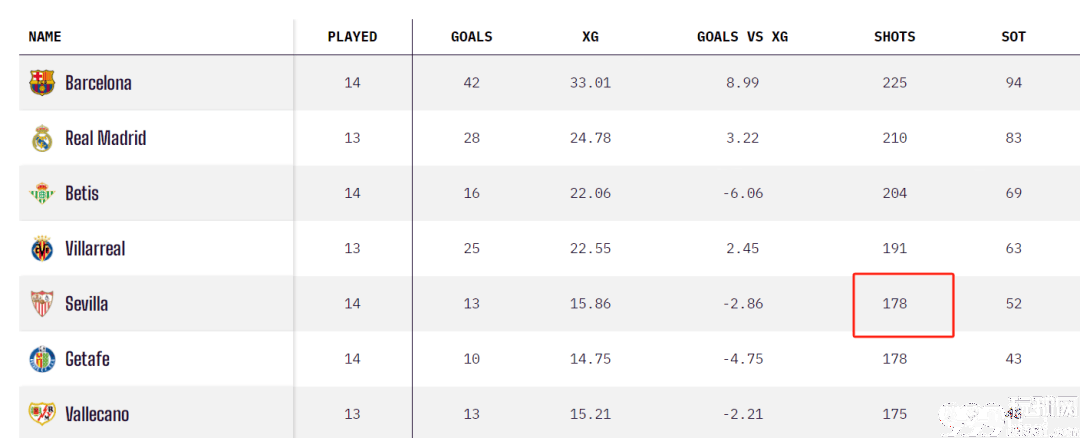Click the Barcelona club crest icon
Screen dimensions: 1080x438
[x=42, y=83]
